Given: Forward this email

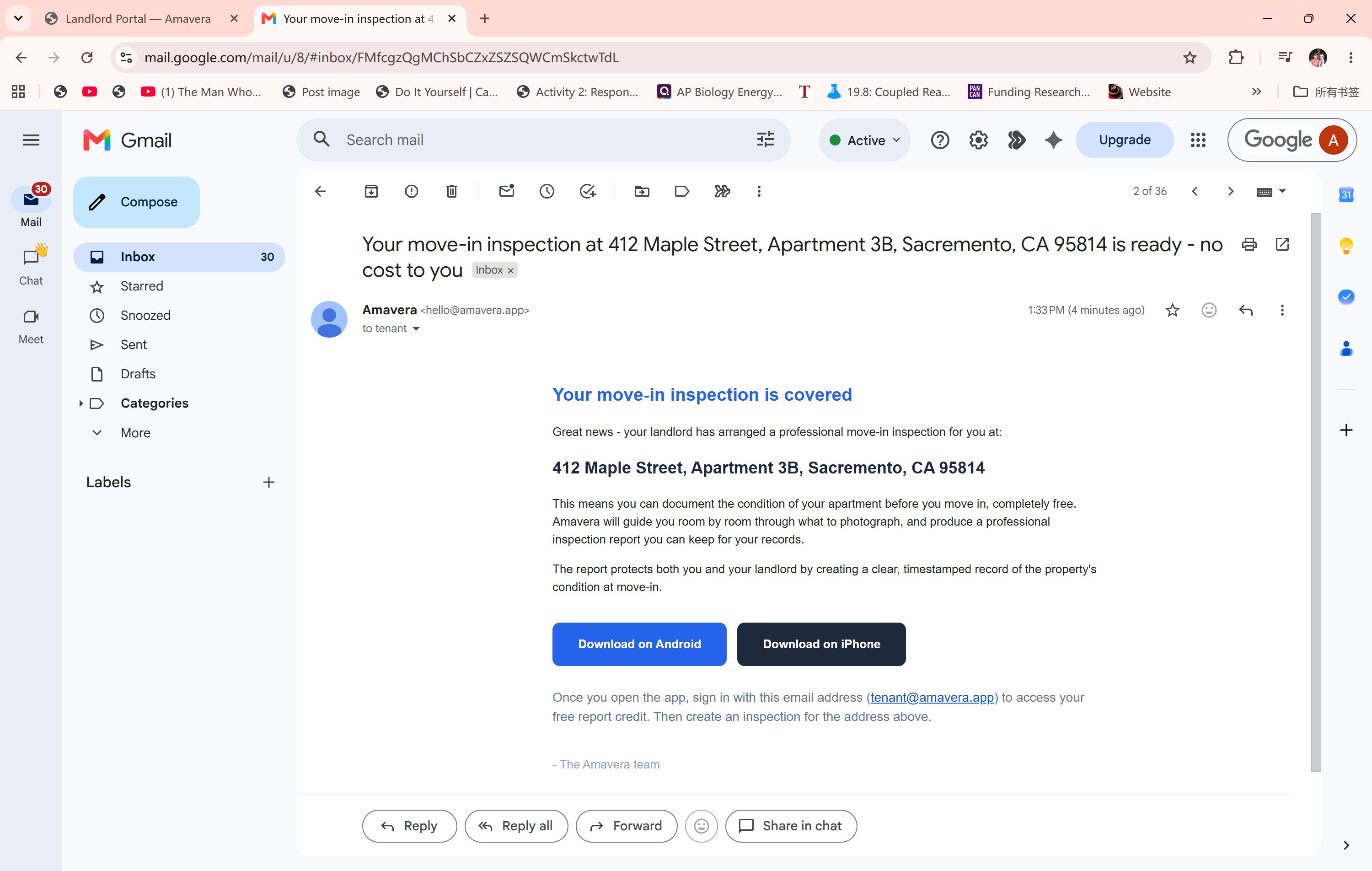Looking at the screenshot, I should (x=626, y=826).
